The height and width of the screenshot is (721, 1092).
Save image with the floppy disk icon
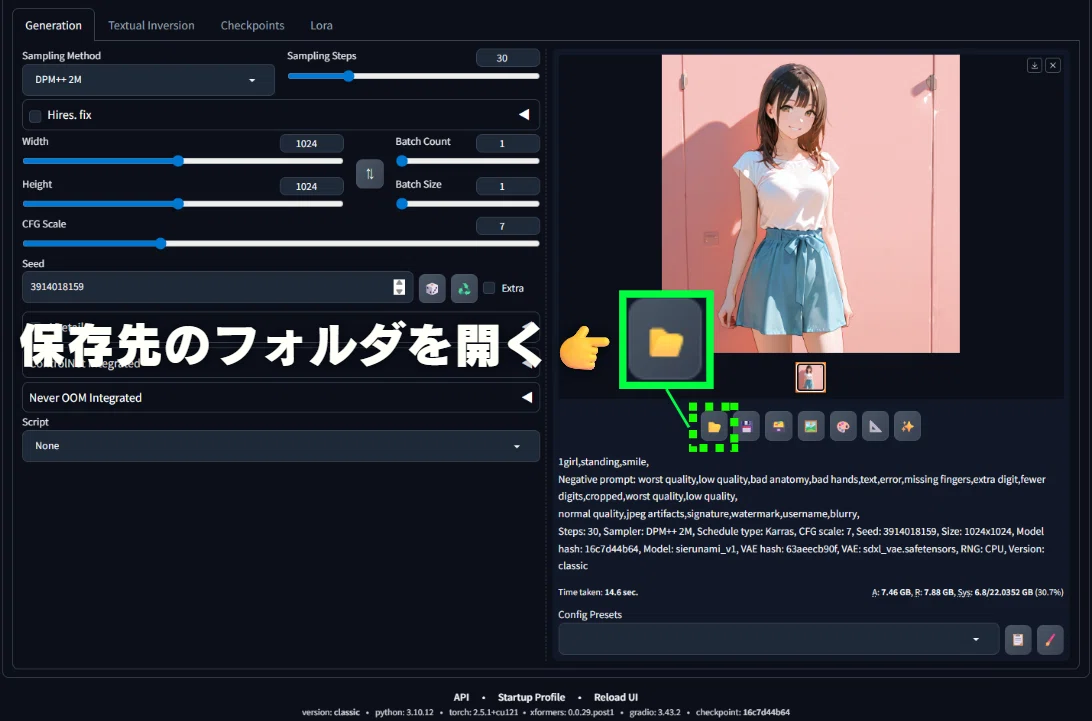[x=746, y=426]
